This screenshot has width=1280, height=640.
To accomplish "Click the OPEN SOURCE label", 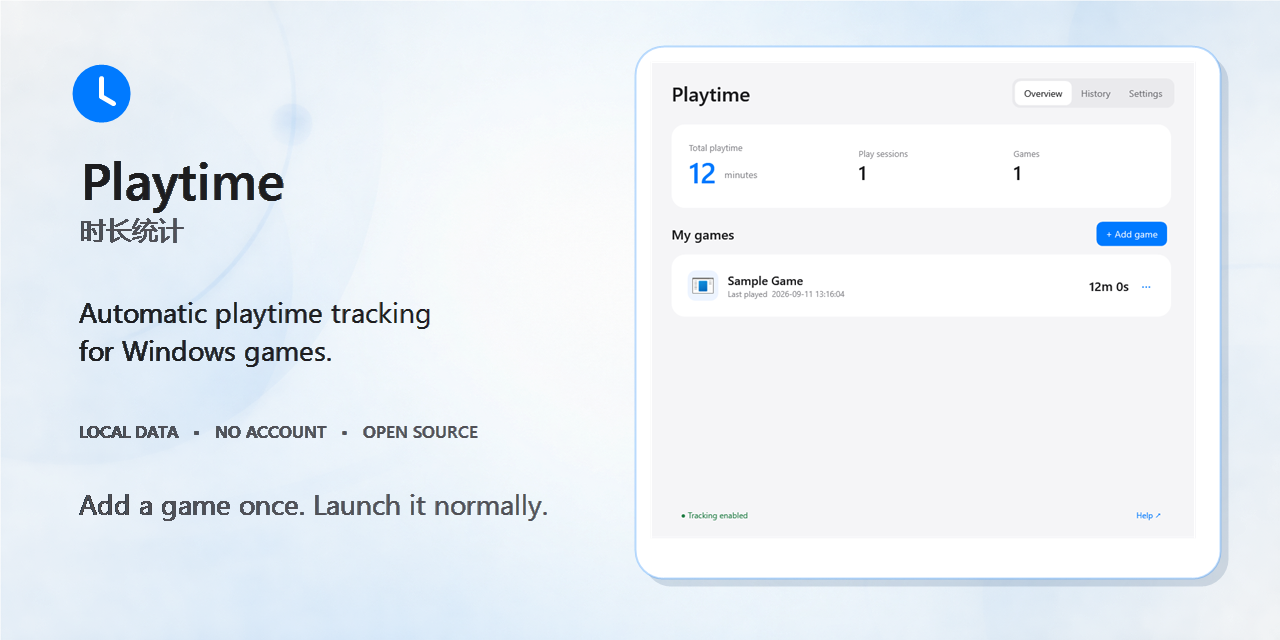I will click(x=420, y=432).
